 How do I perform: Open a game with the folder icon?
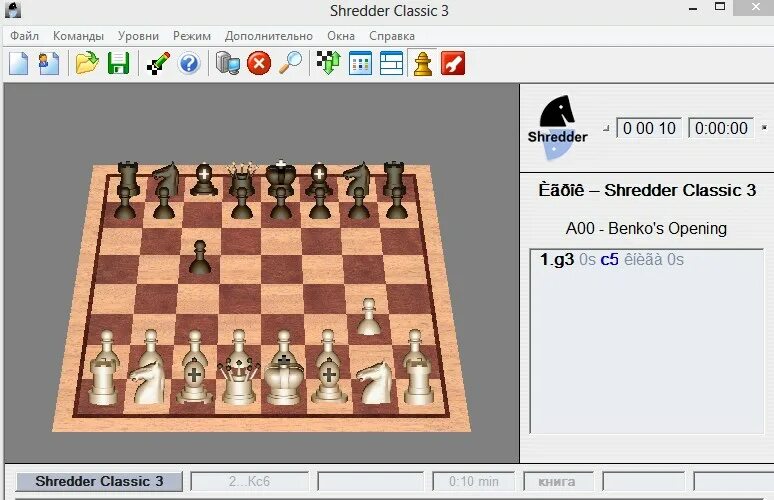pyautogui.click(x=87, y=63)
